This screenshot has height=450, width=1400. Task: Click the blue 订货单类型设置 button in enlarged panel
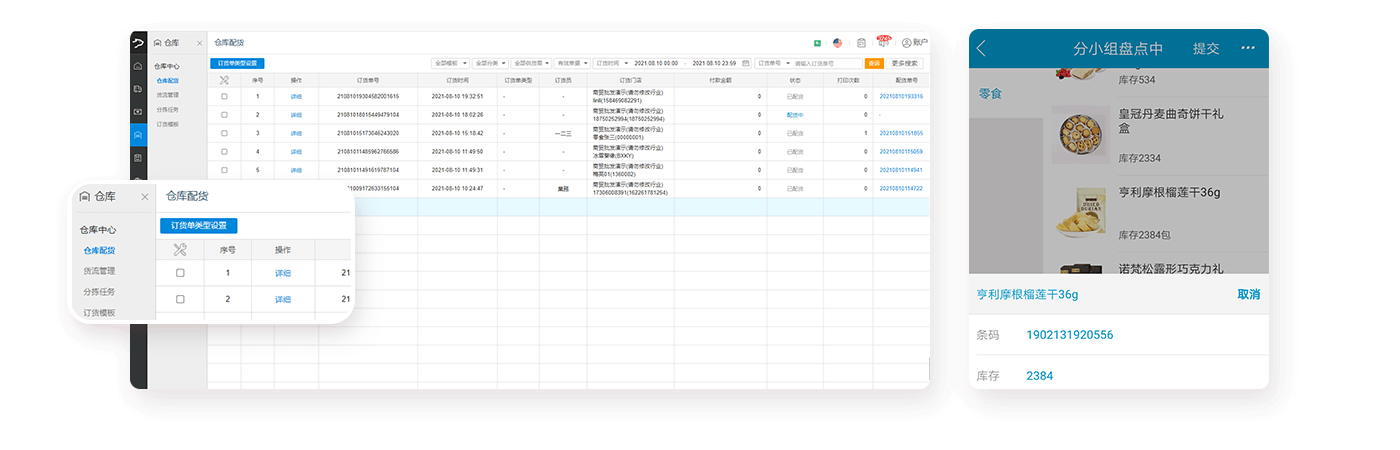[x=198, y=226]
